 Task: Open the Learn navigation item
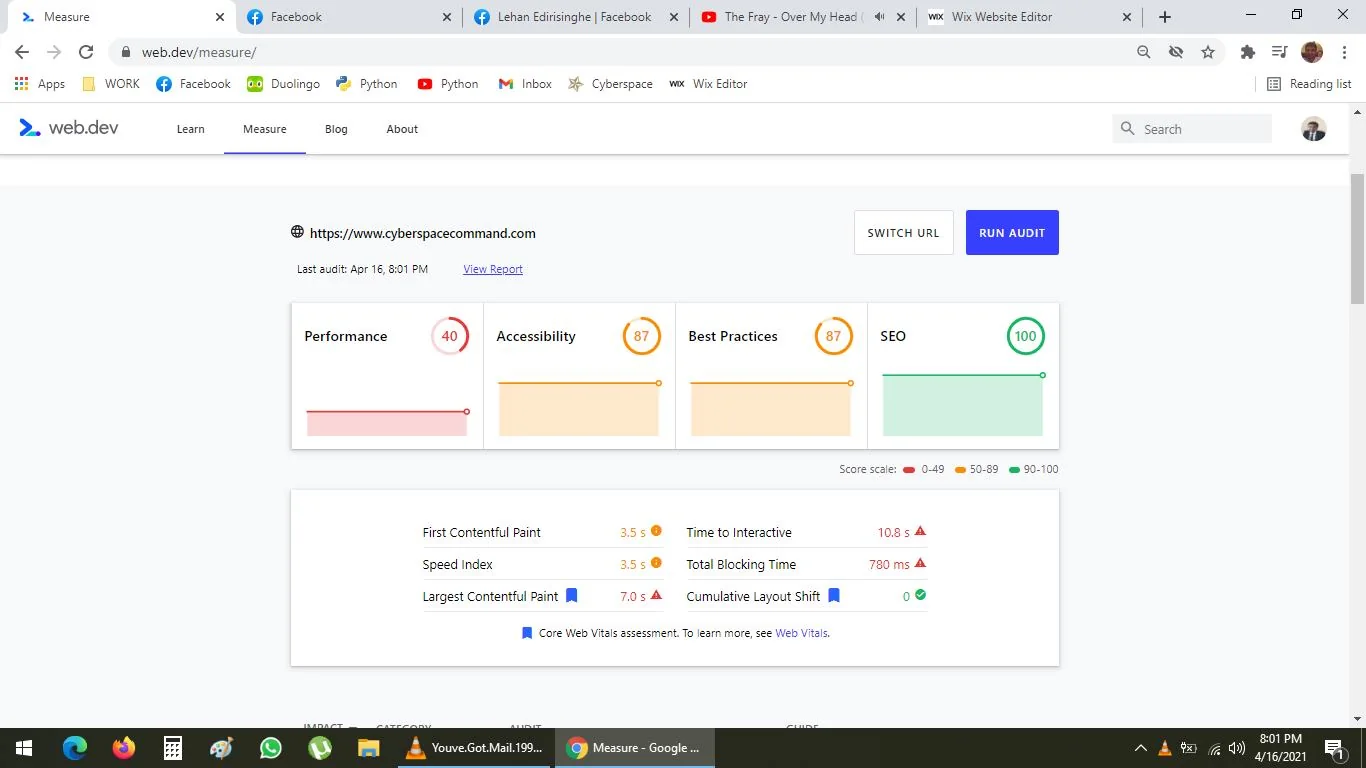coord(190,129)
